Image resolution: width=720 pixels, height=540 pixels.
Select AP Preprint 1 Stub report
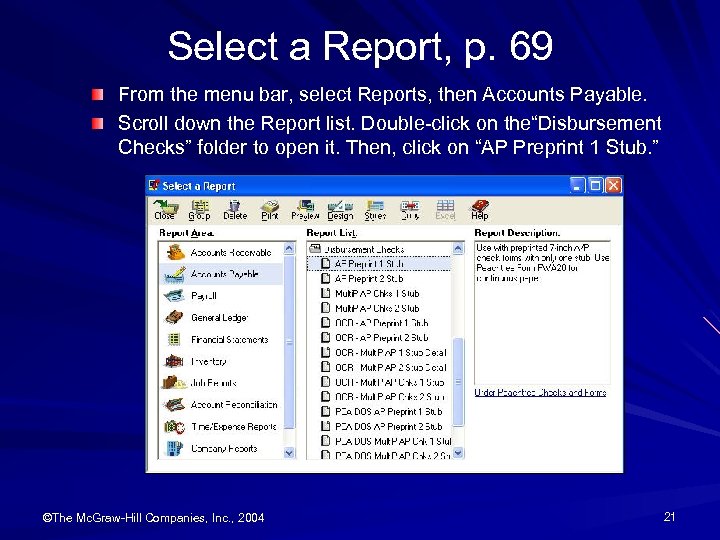click(379, 264)
